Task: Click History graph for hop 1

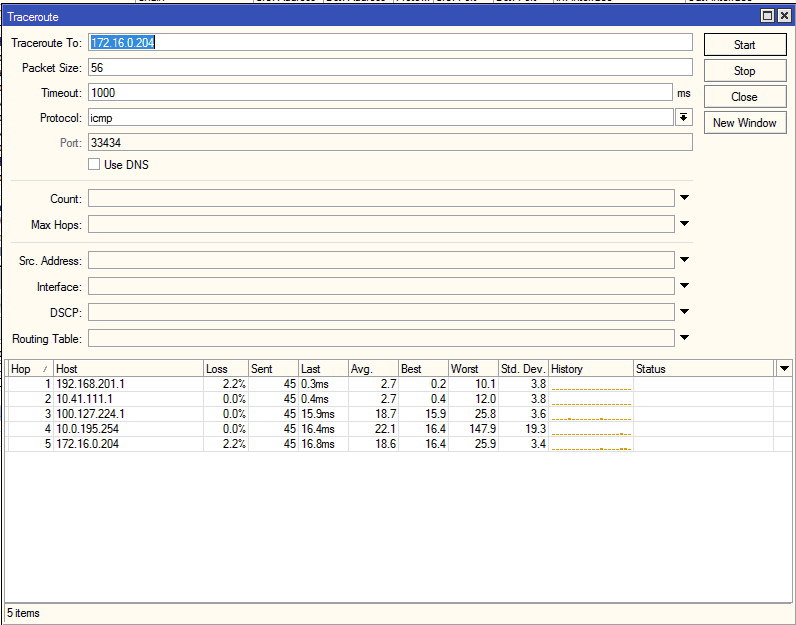Action: click(x=591, y=384)
